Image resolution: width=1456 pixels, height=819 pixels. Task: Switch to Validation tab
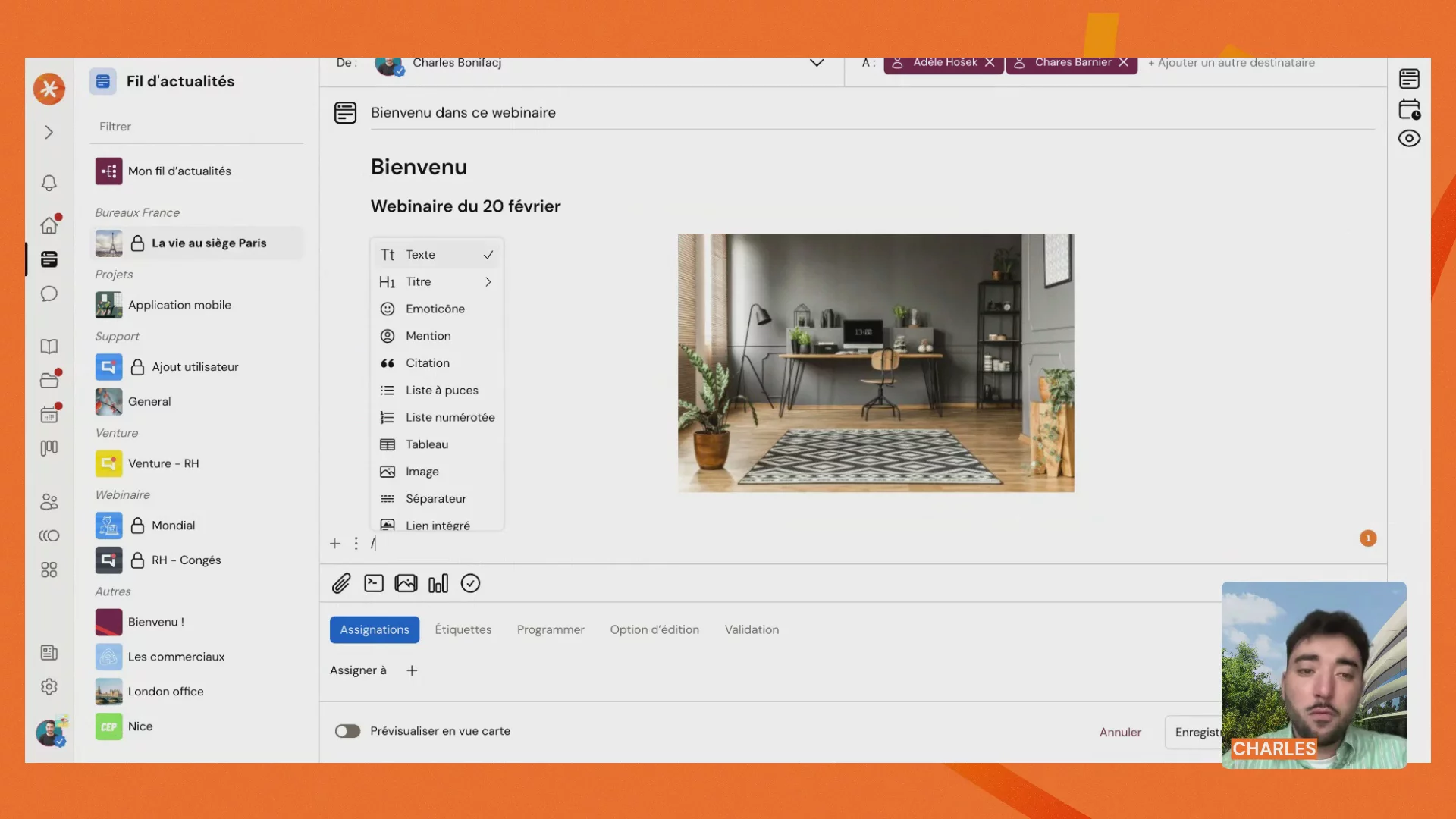click(752, 630)
